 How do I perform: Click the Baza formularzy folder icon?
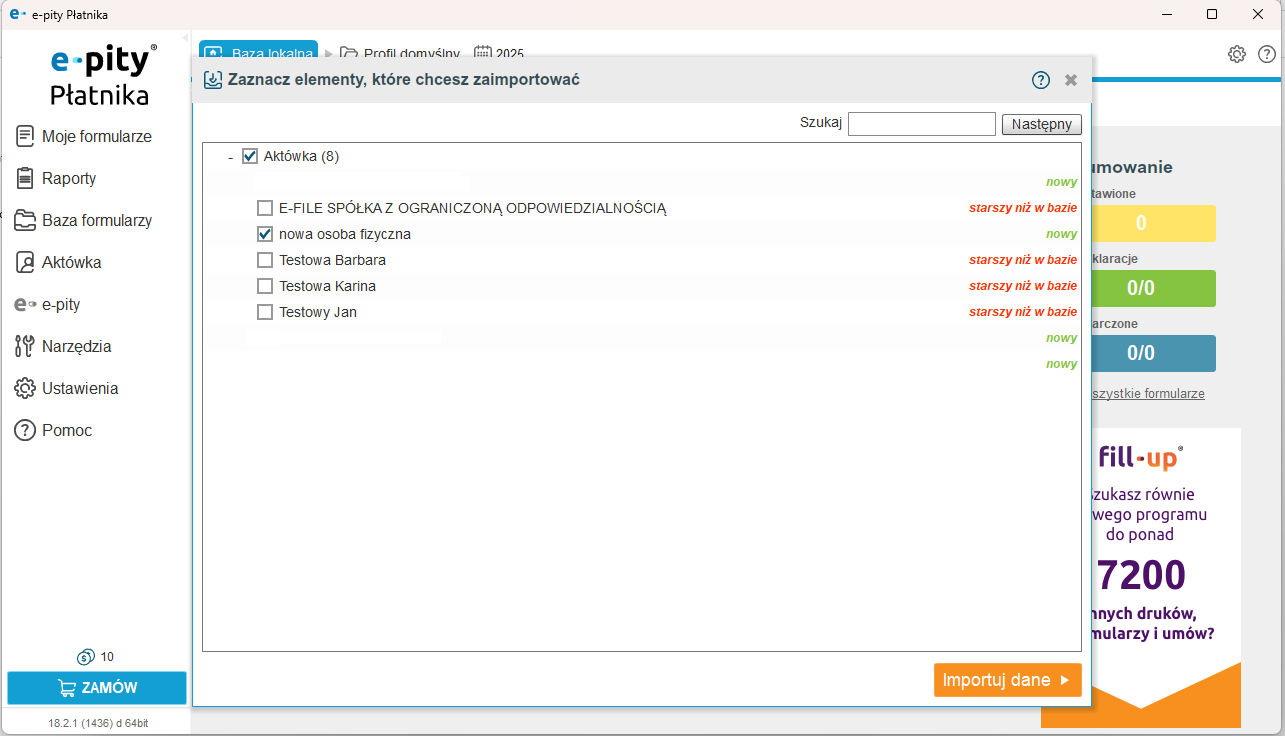click(25, 220)
